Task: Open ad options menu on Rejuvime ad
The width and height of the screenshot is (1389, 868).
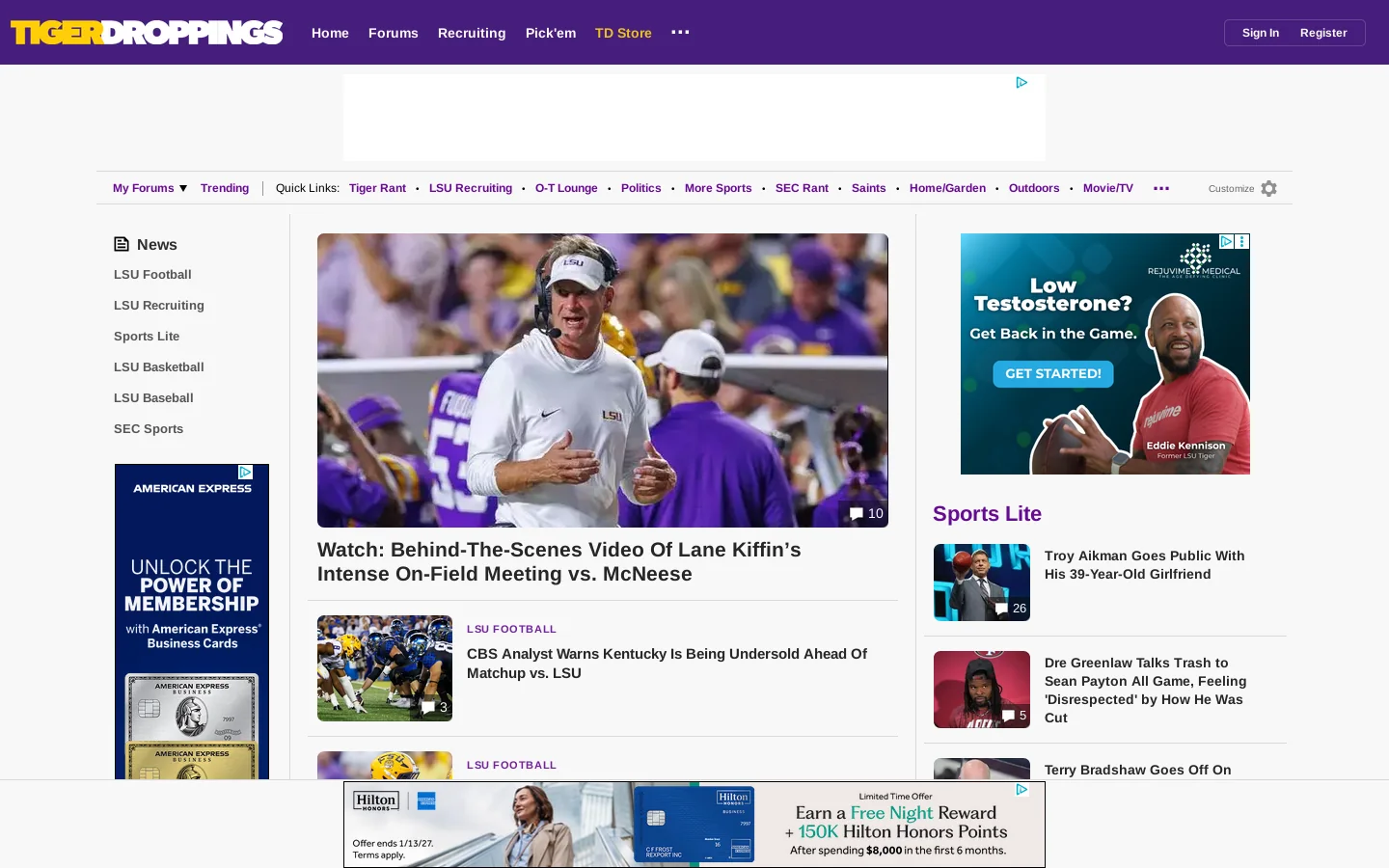Action: tap(1242, 241)
